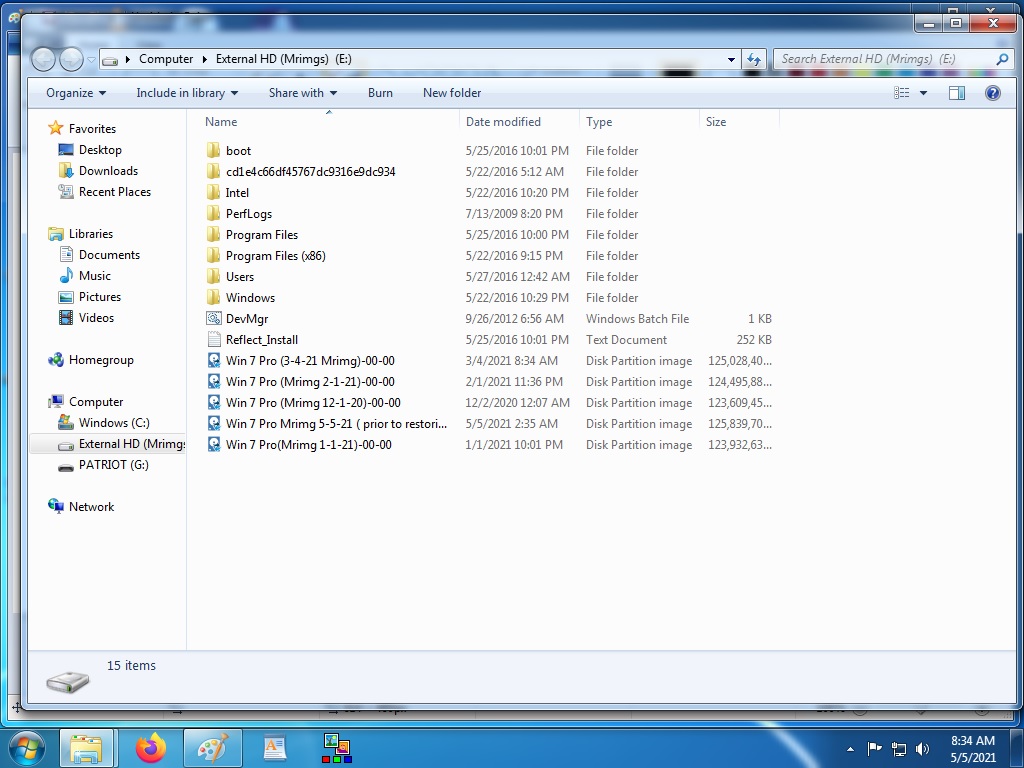Select the Program Files (x86) folder icon
This screenshot has height=768, width=1024.
point(213,255)
